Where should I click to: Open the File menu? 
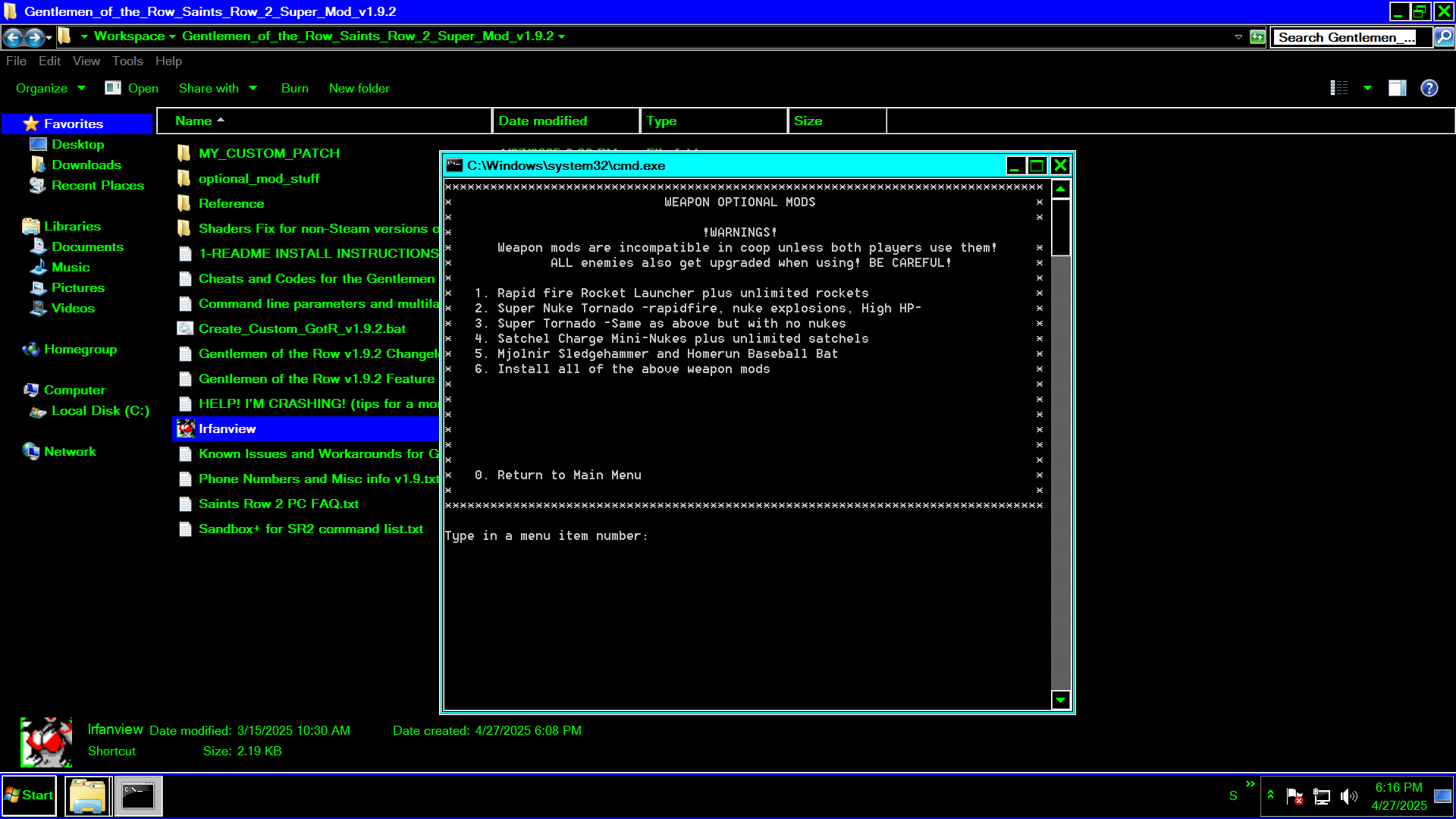click(16, 61)
